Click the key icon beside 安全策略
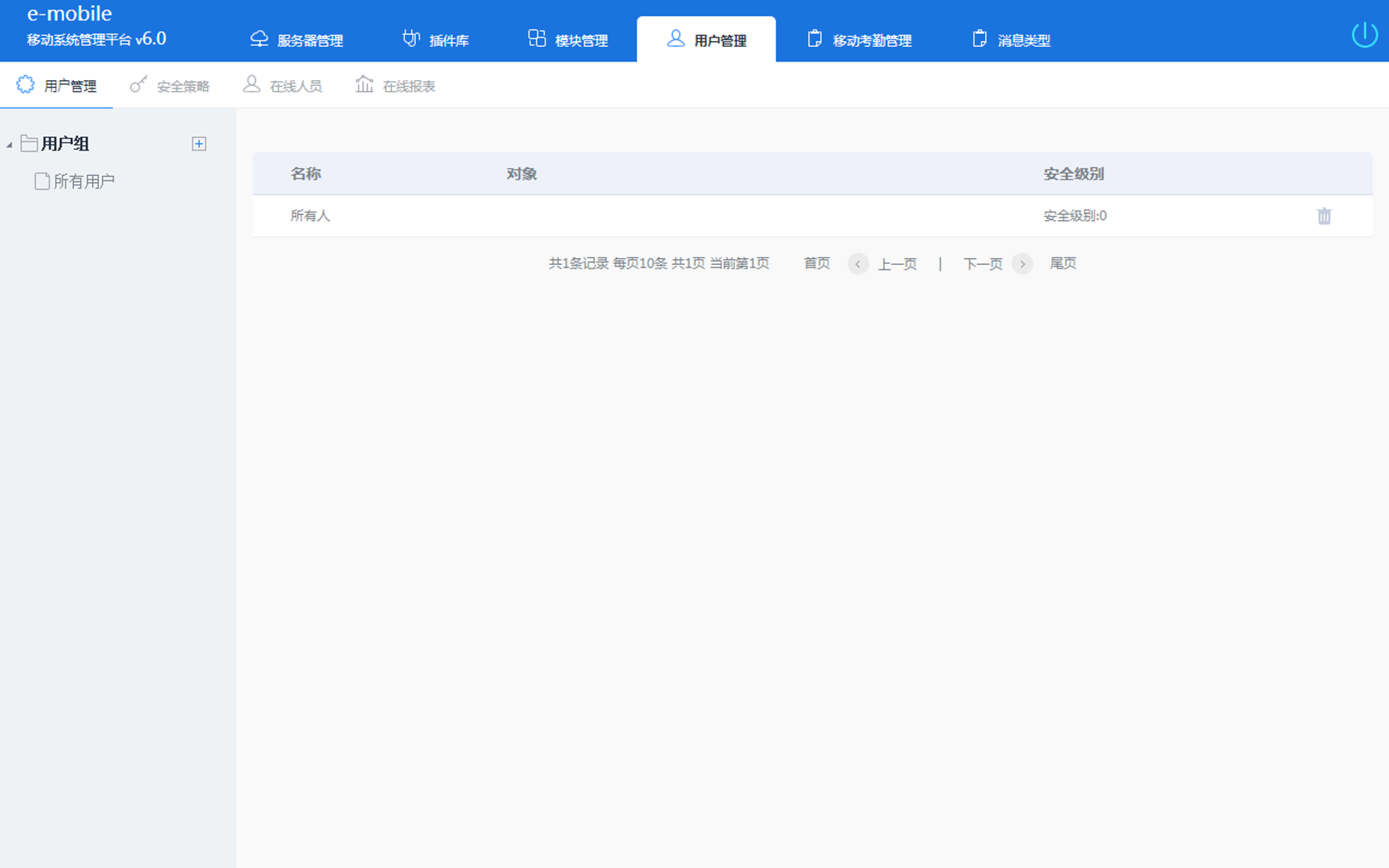 pos(138,85)
